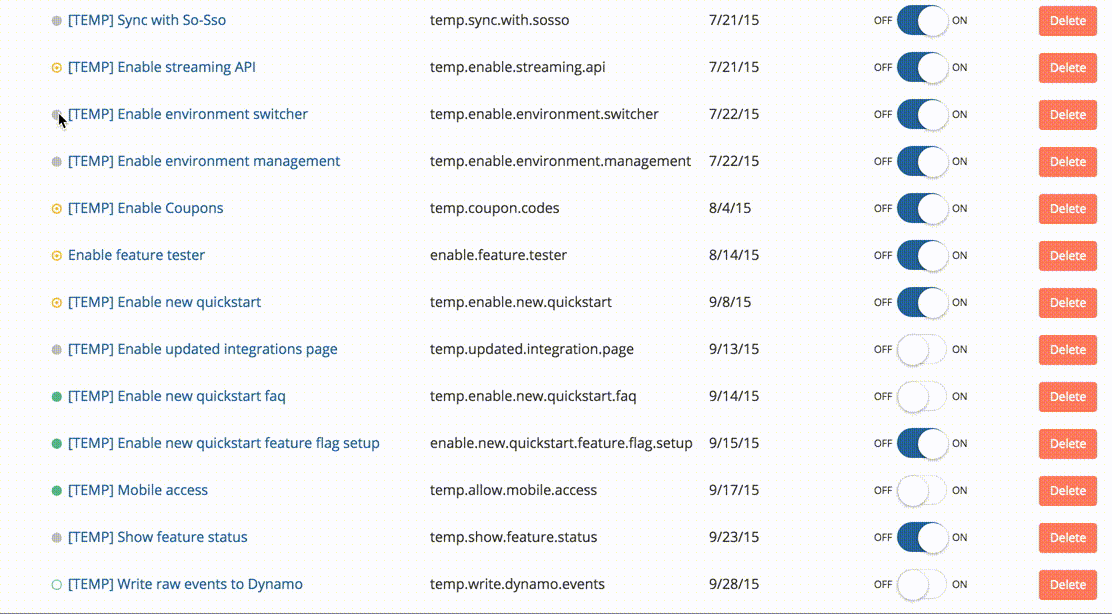Click yellow status icon for Enable feature tester
Viewport: 1112px width, 614px height.
57,256
